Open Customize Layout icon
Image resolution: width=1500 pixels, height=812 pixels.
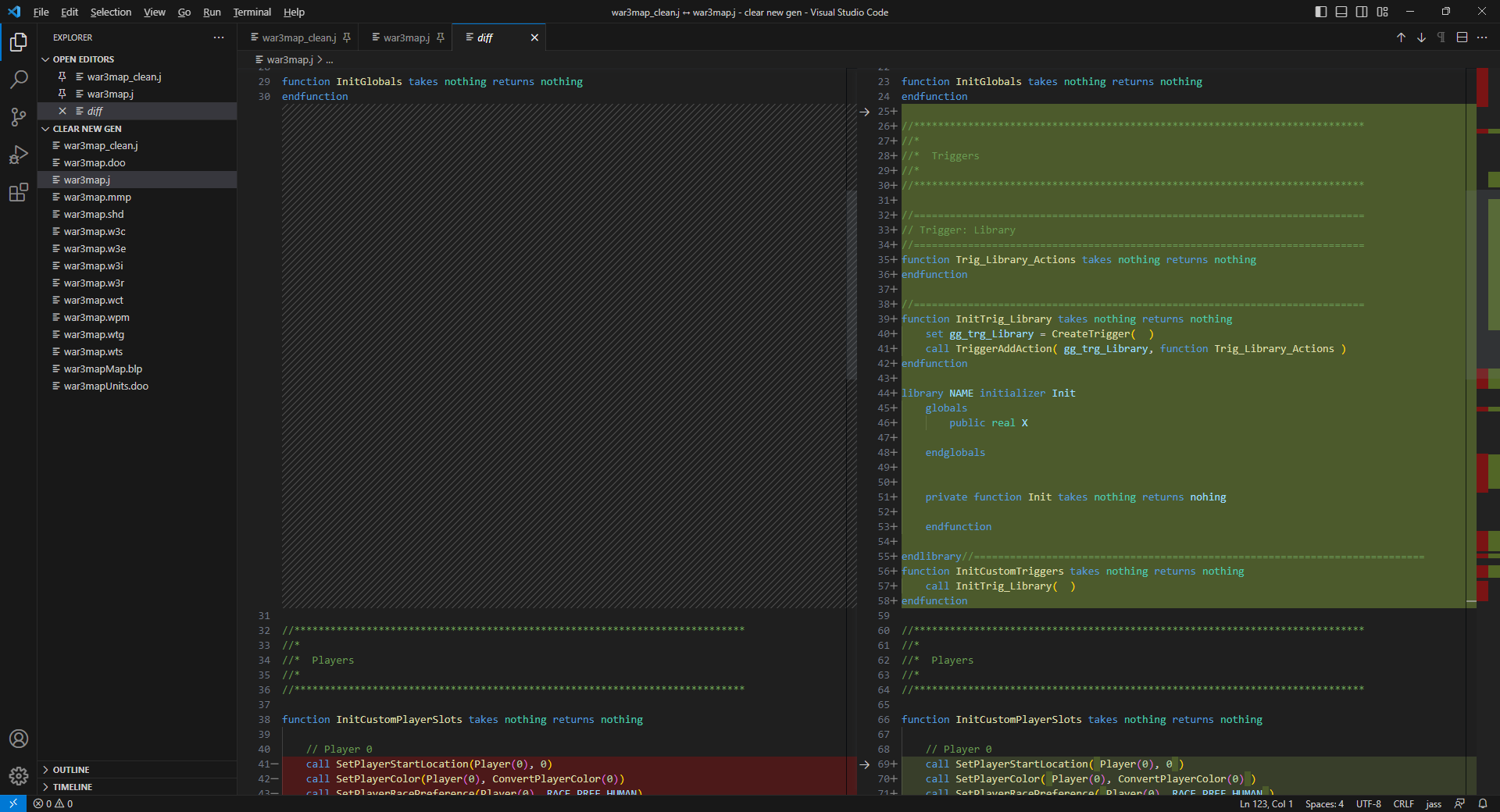click(x=1382, y=12)
